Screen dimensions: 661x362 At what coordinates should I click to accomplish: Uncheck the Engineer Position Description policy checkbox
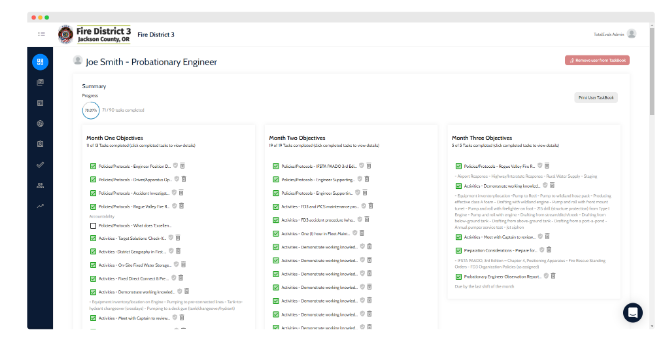93,166
